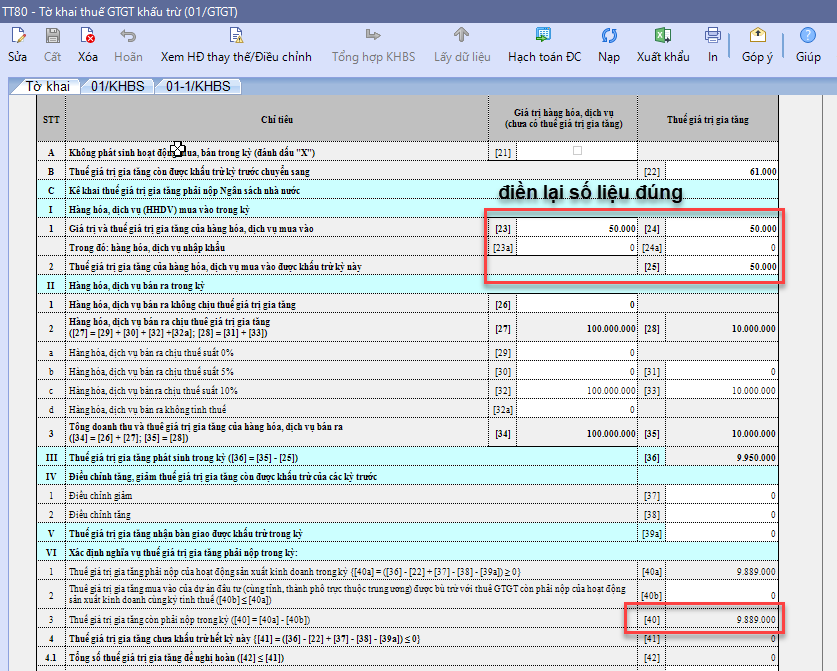Click the [24a] imported goods VAT field
The width and height of the screenshot is (837, 671).
pos(721,248)
